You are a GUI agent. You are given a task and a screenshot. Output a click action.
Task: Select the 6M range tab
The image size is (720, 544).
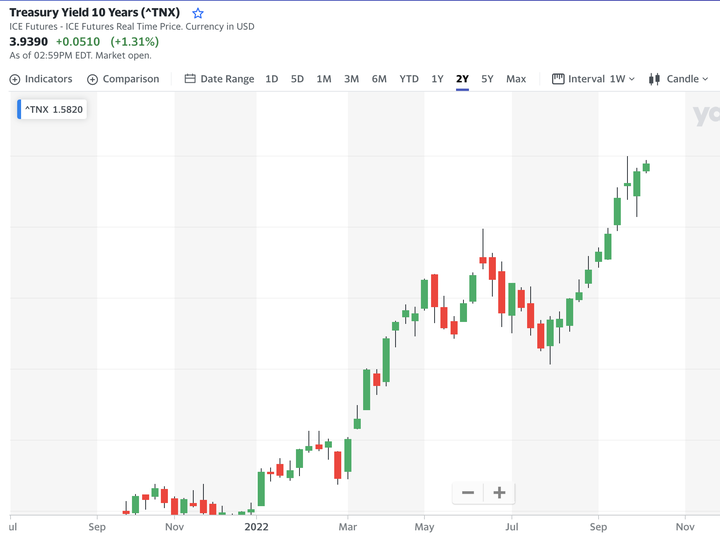tap(379, 79)
